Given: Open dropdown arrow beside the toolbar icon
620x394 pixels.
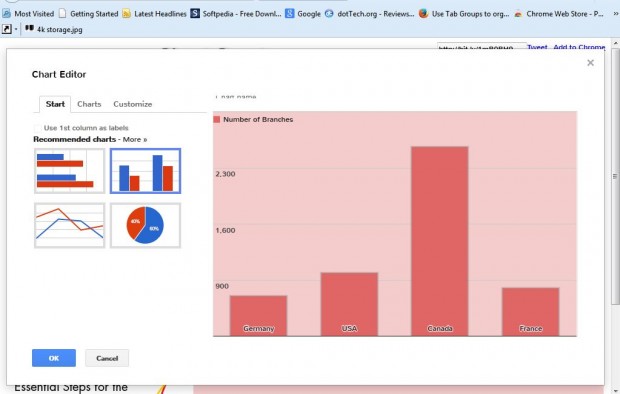Looking at the screenshot, I should click(x=16, y=29).
